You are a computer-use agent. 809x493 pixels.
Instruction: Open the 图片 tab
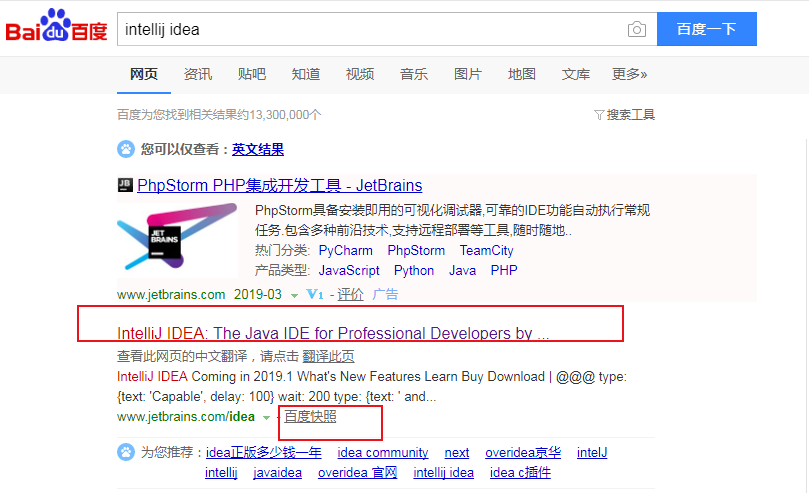(467, 74)
